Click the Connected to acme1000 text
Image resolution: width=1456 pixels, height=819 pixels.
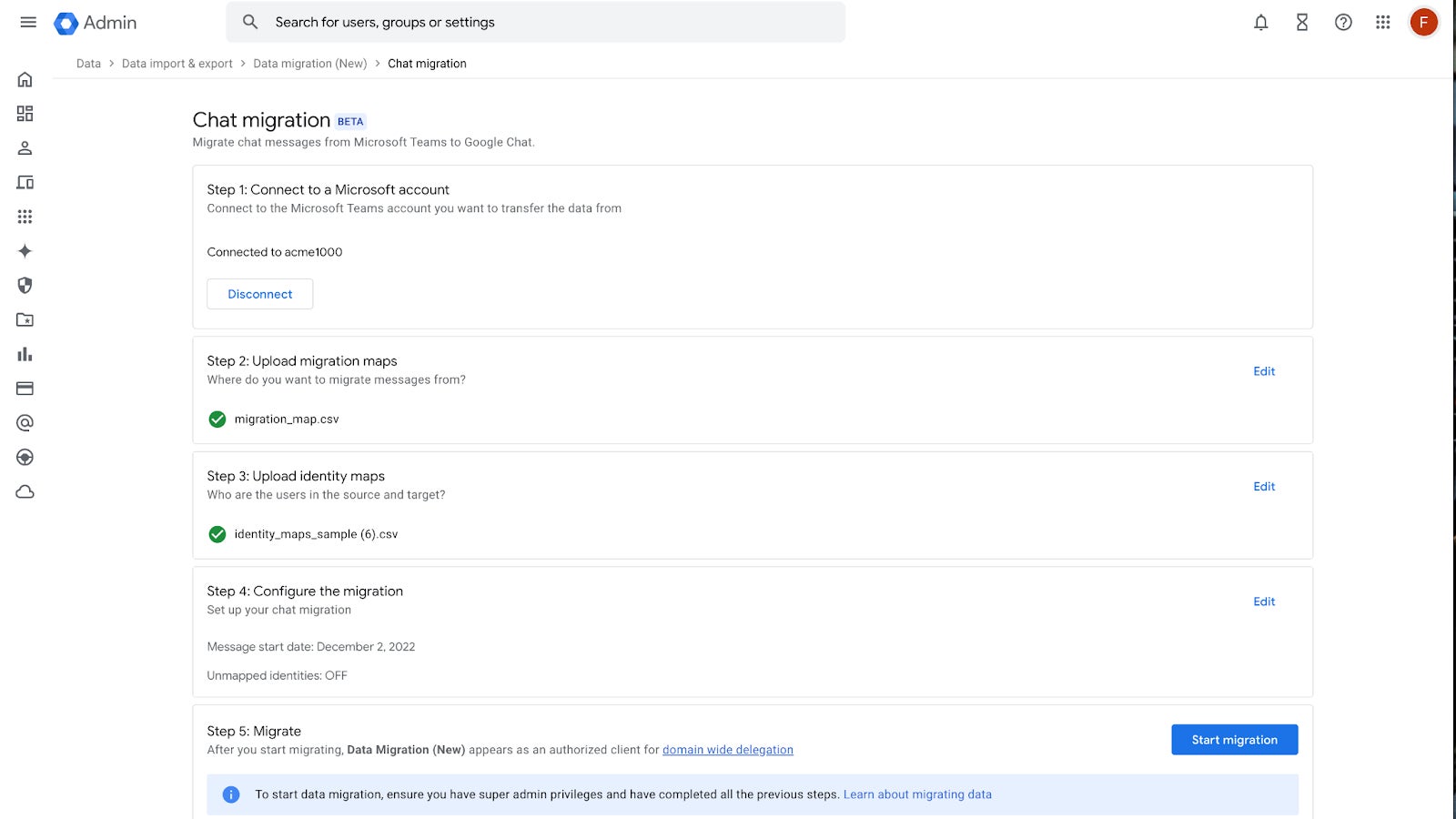click(275, 252)
